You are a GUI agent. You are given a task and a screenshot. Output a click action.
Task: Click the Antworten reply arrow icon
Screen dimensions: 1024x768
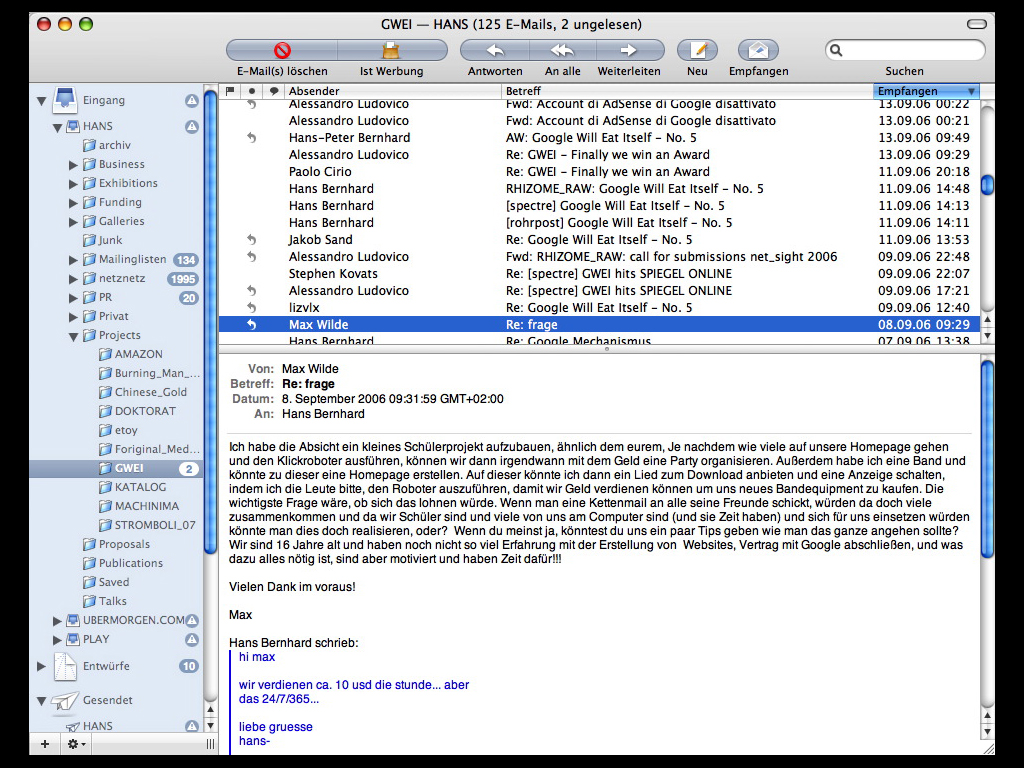point(494,50)
